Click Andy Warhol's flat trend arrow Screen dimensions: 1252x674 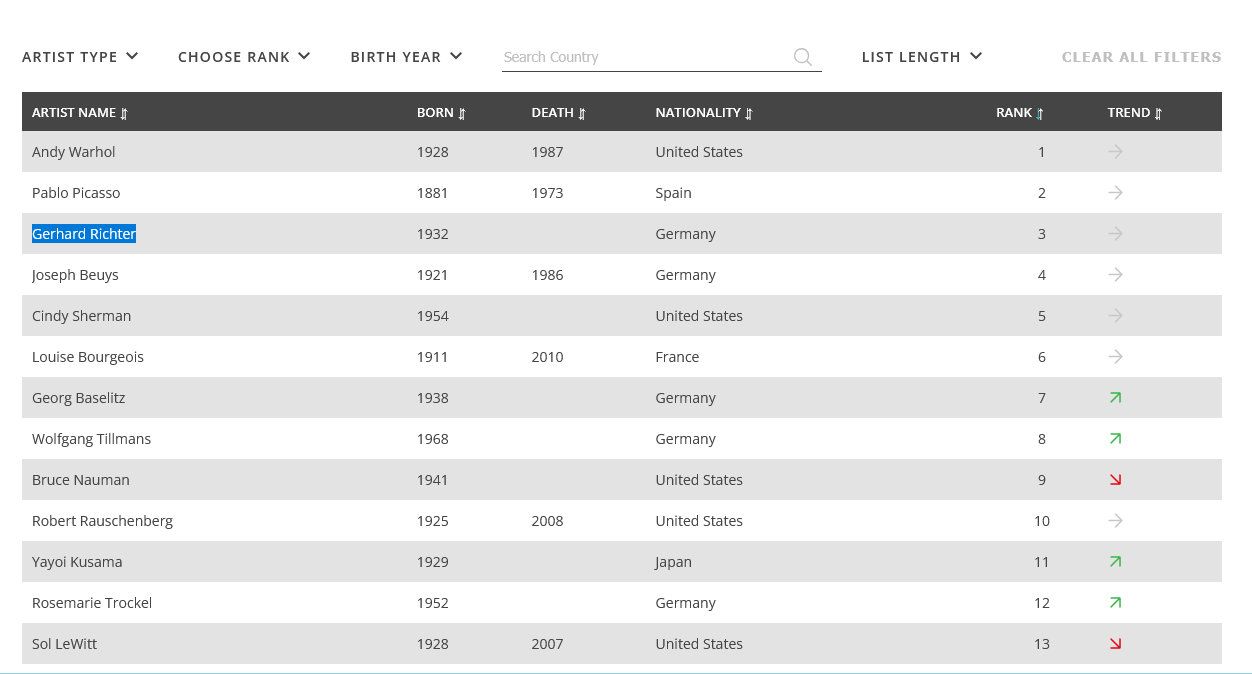[1116, 152]
